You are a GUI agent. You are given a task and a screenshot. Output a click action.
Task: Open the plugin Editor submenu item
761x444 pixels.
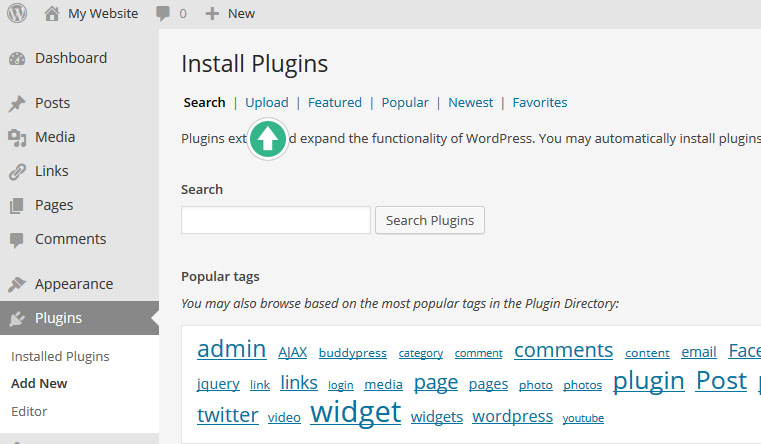(29, 411)
